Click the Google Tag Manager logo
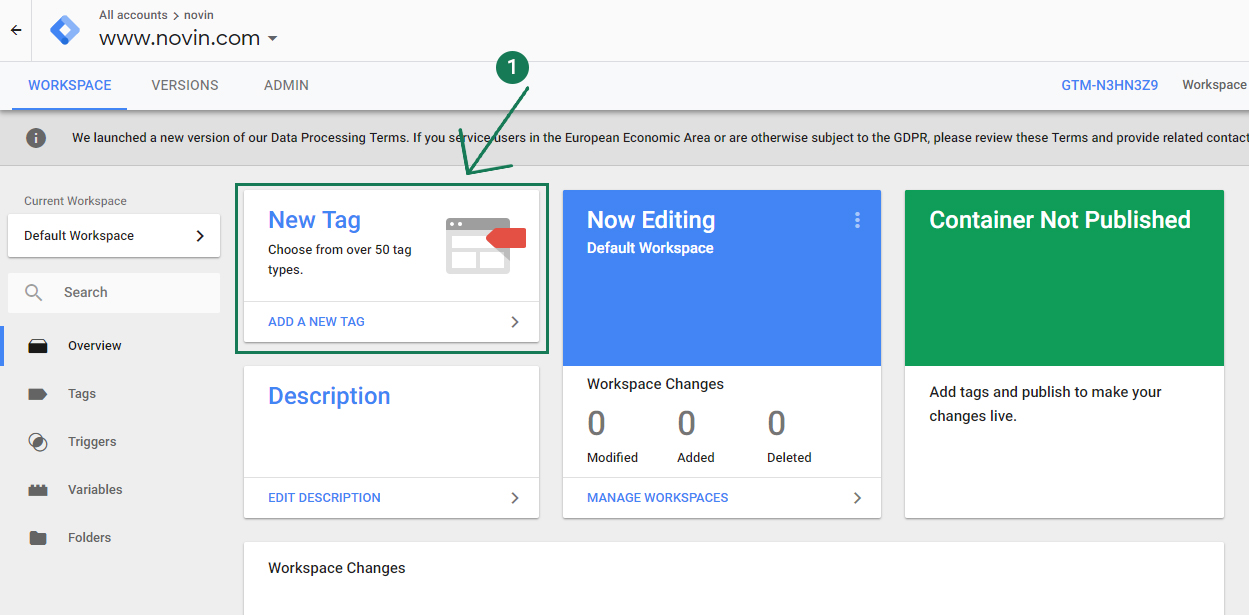 (x=65, y=30)
